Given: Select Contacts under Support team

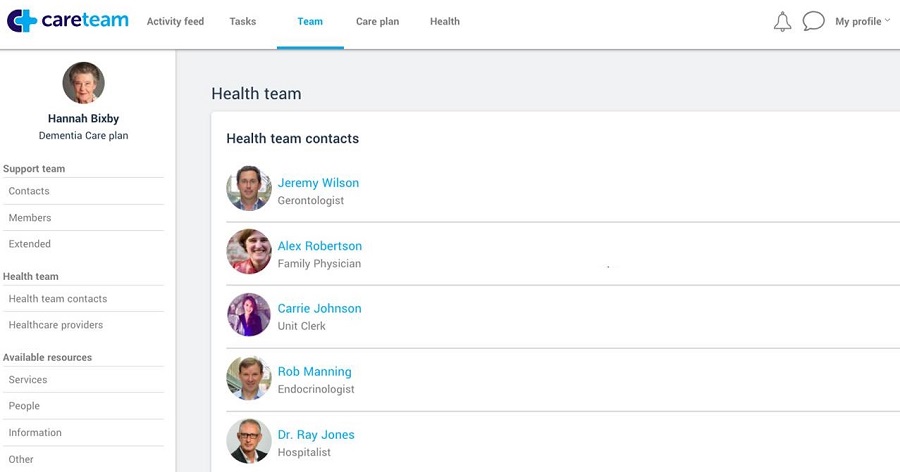Looking at the screenshot, I should click(29, 191).
